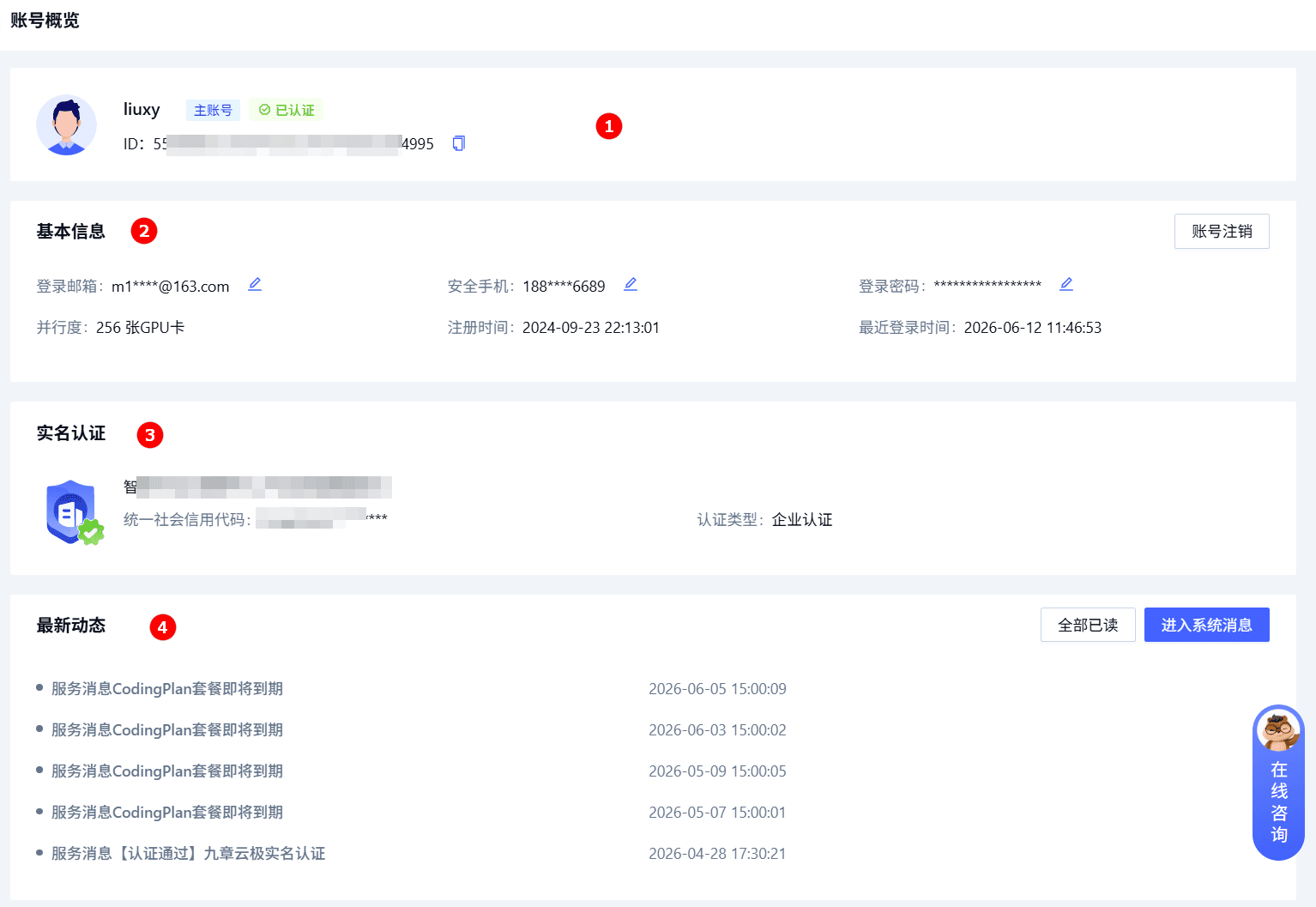
Task: Open the 认证通过 九章云极实名认证 message
Action: [189, 853]
